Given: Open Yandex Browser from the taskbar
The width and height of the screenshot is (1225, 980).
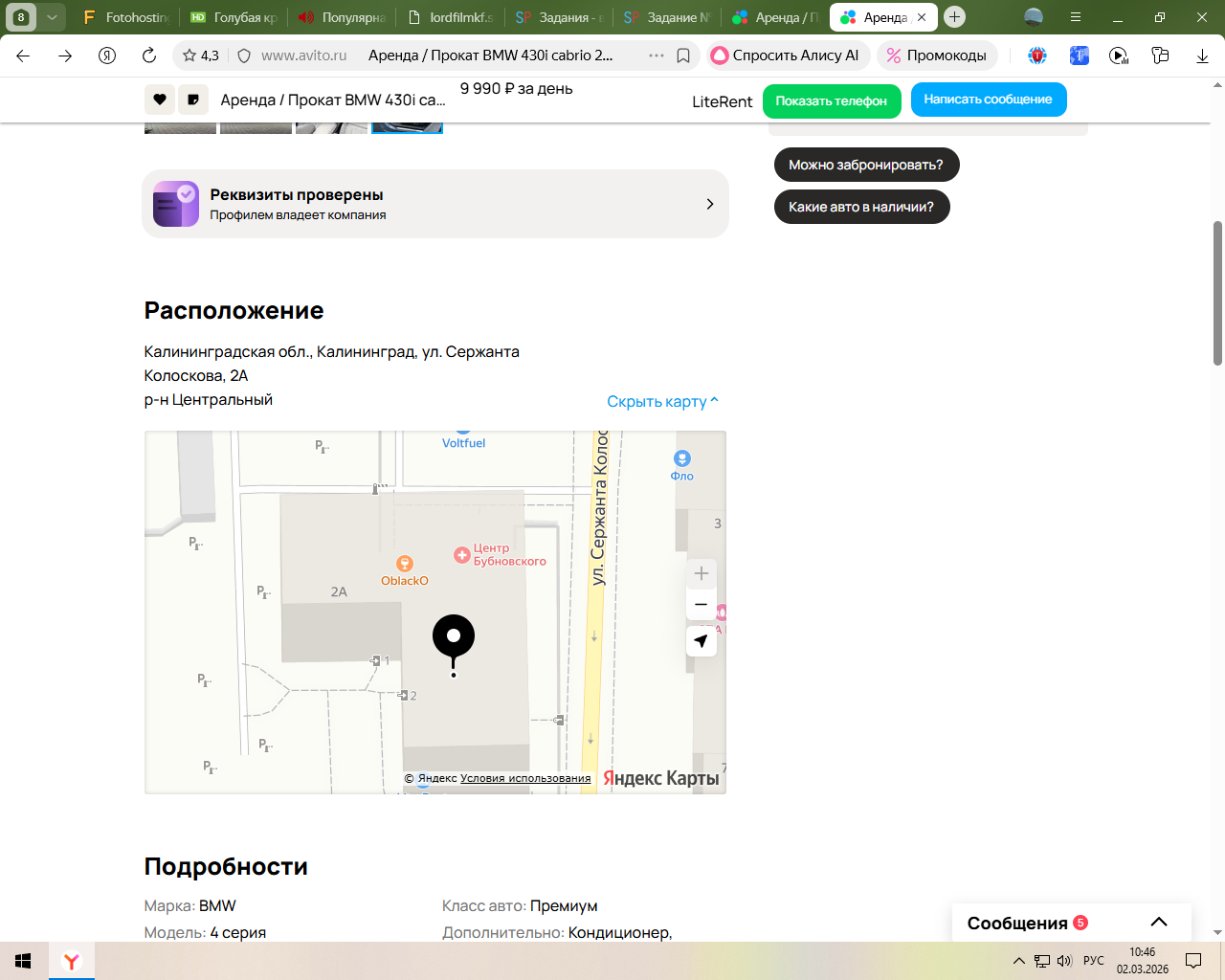Looking at the screenshot, I should (72, 961).
